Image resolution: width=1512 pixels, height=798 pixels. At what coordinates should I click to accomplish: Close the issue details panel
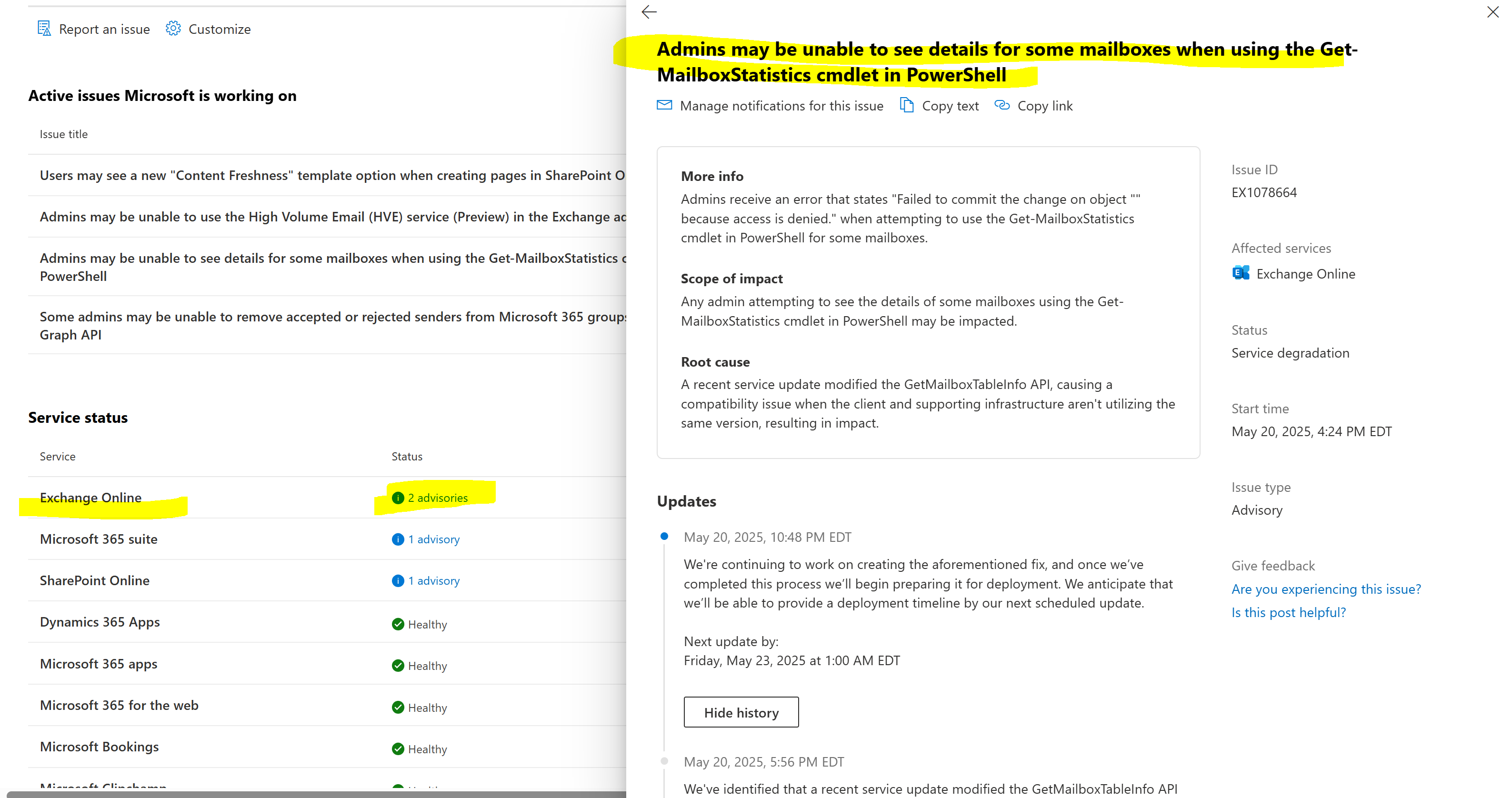pyautogui.click(x=1492, y=12)
